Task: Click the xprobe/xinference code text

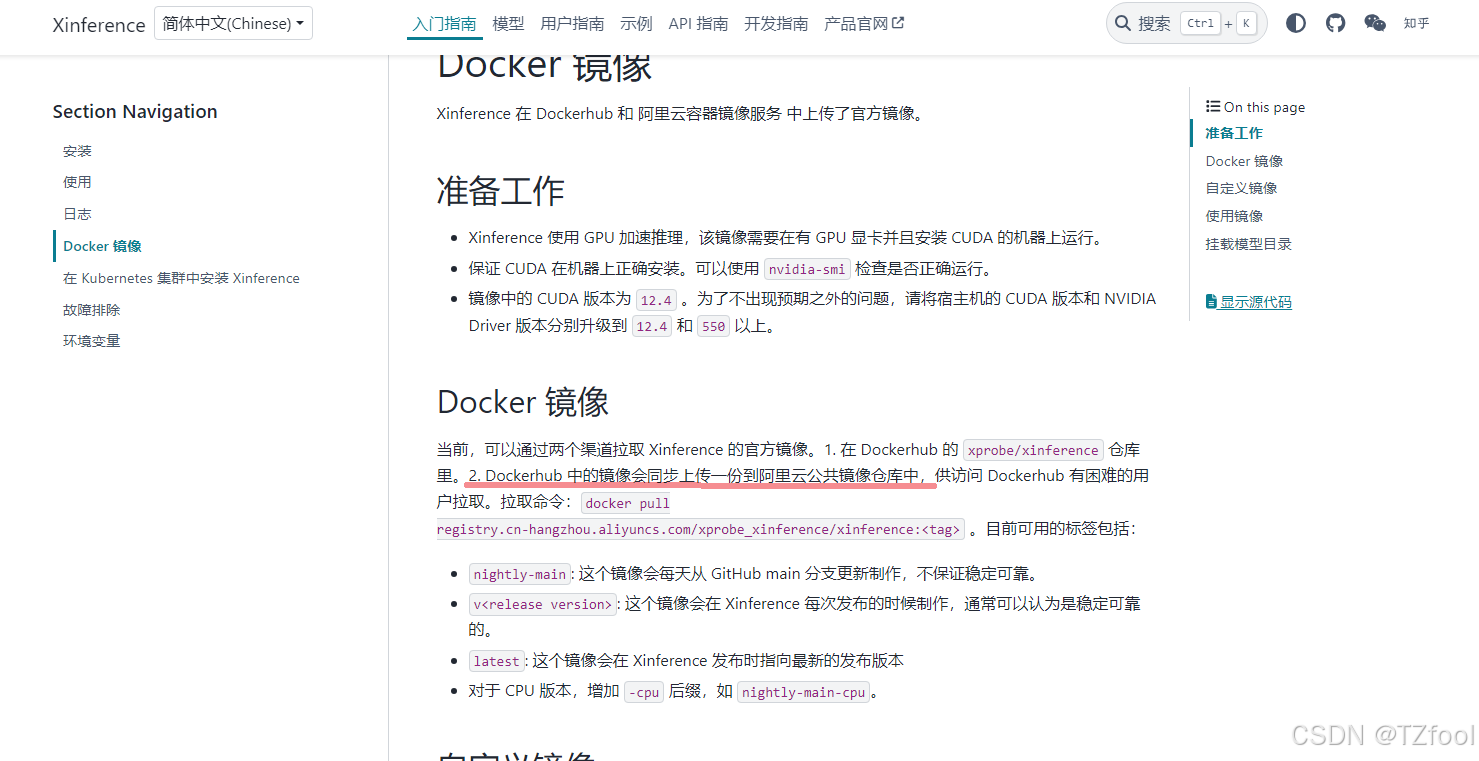Action: point(1033,450)
